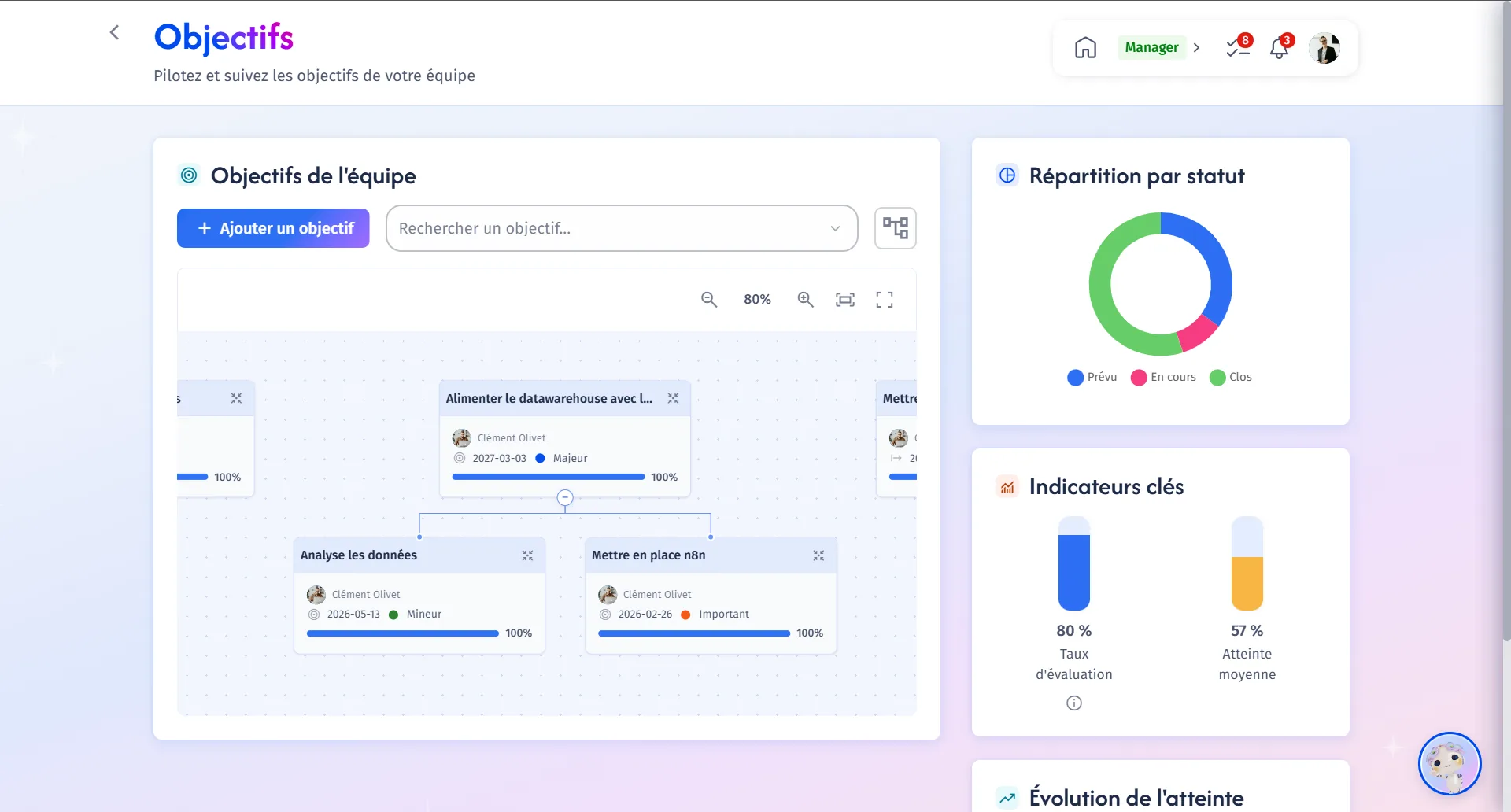The height and width of the screenshot is (812, 1511).
Task: Click the 80% zoom level value
Action: (x=757, y=300)
